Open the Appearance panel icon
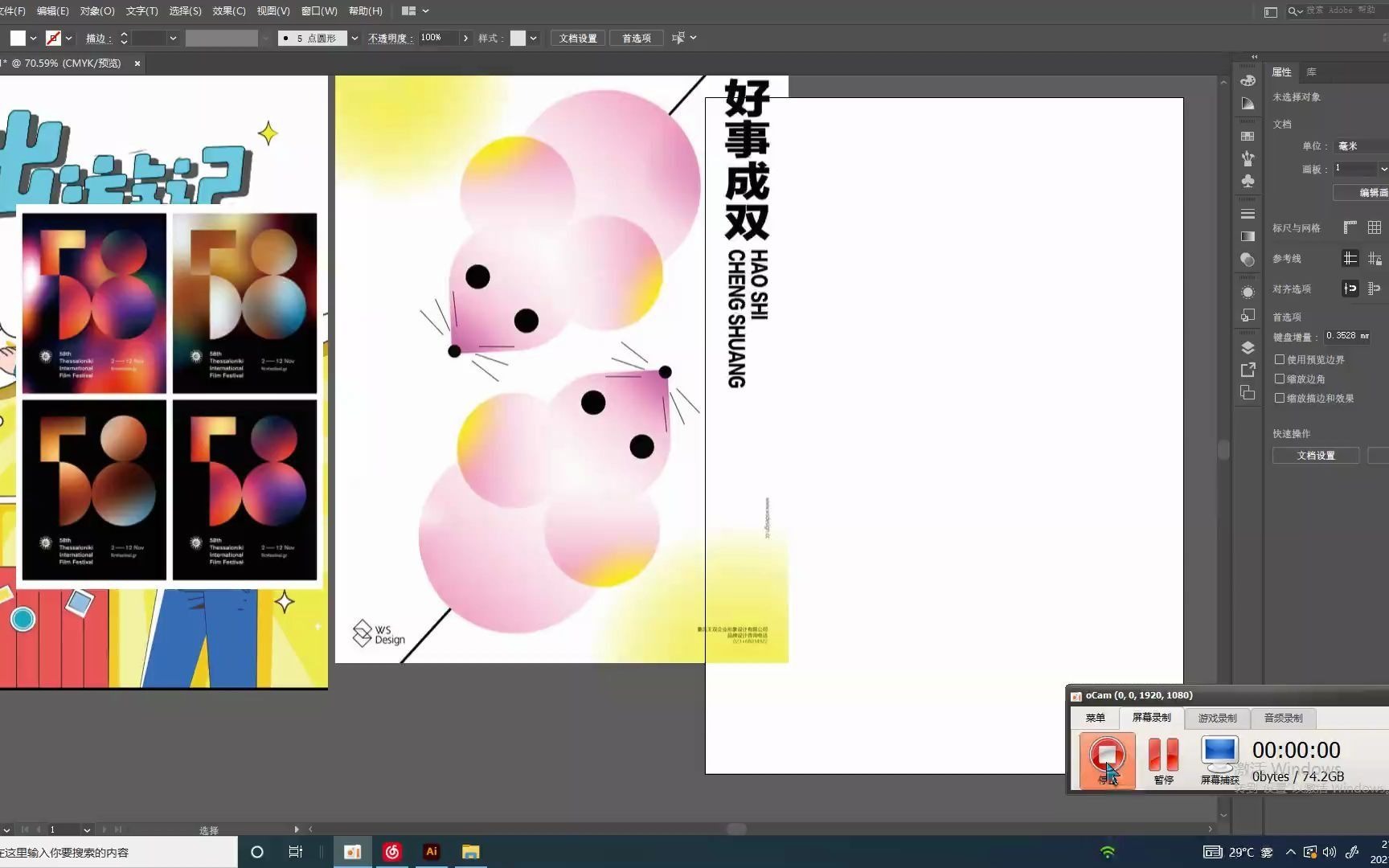Viewport: 1389px width, 868px height. pos(1248,293)
